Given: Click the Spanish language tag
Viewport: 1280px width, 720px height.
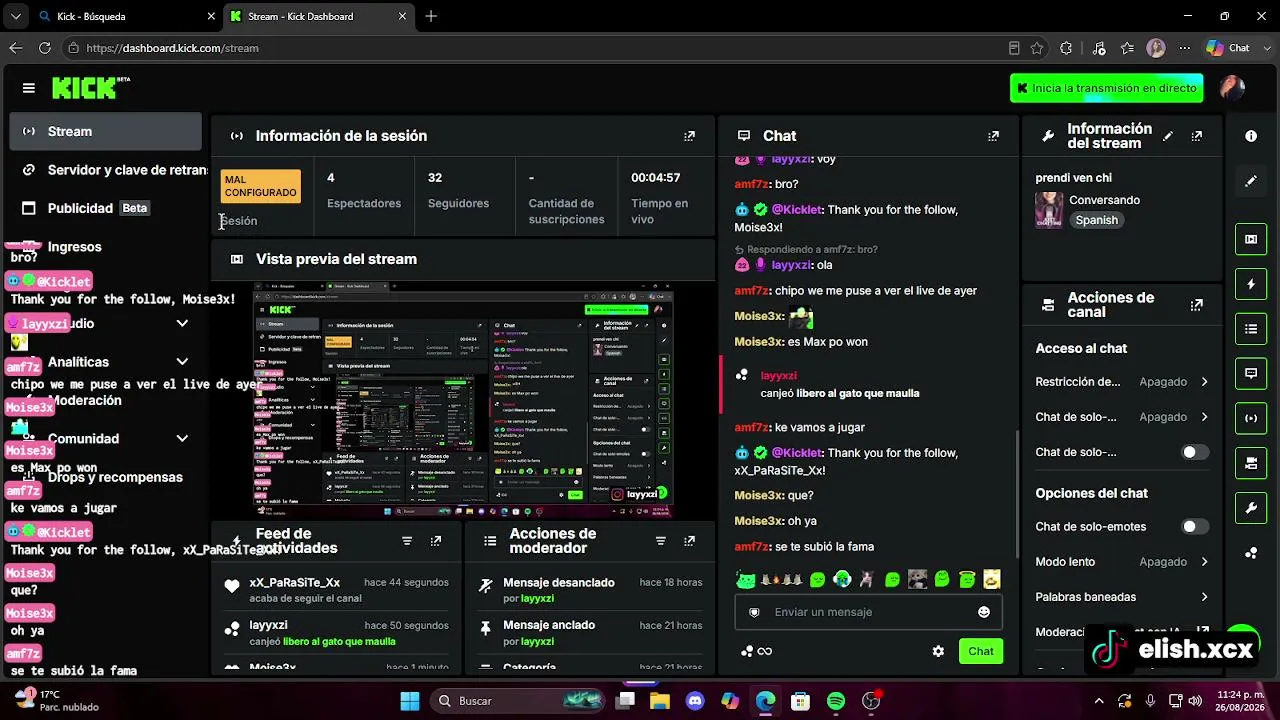Looking at the screenshot, I should pyautogui.click(x=1097, y=220).
